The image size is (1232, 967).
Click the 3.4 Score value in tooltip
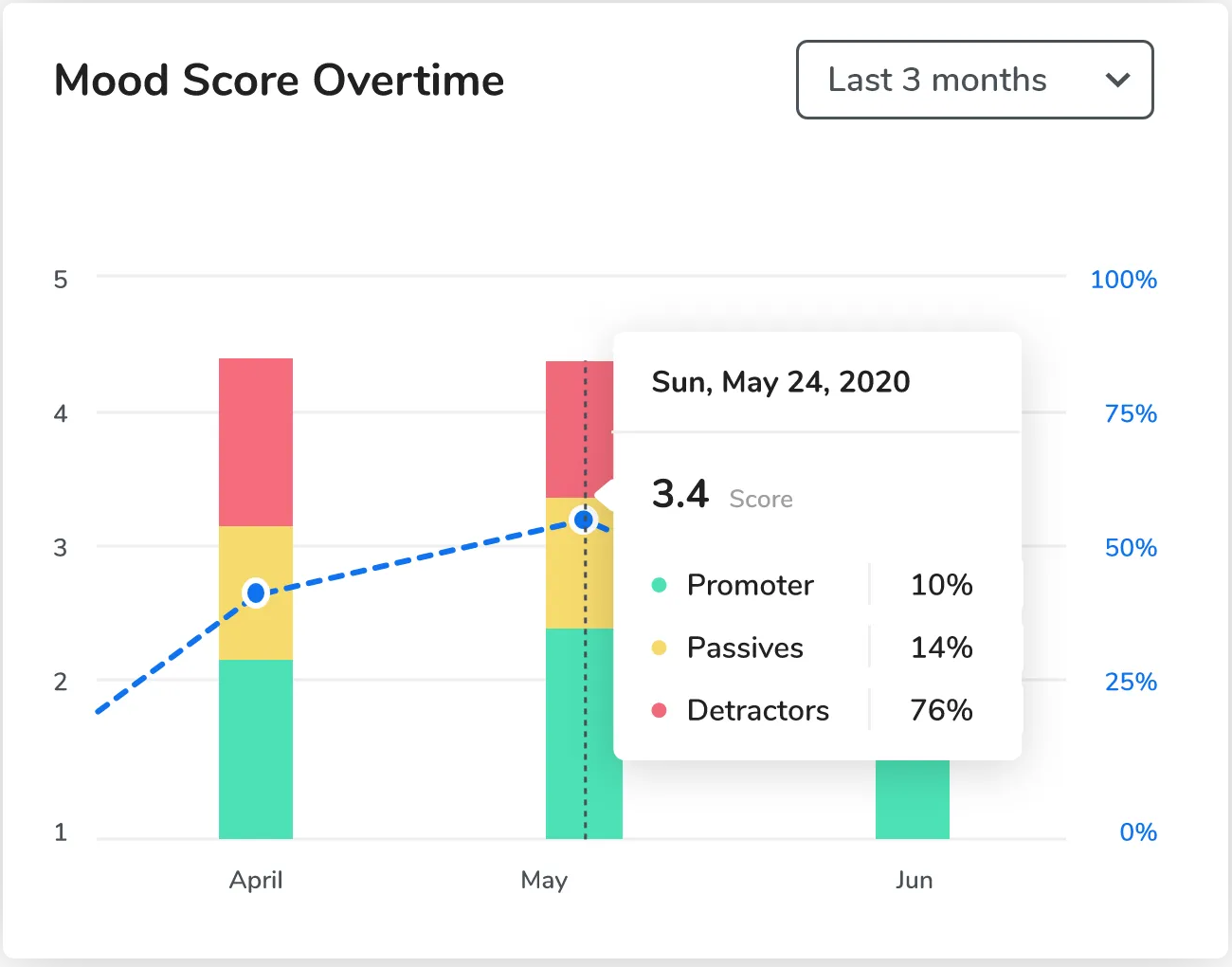680,495
